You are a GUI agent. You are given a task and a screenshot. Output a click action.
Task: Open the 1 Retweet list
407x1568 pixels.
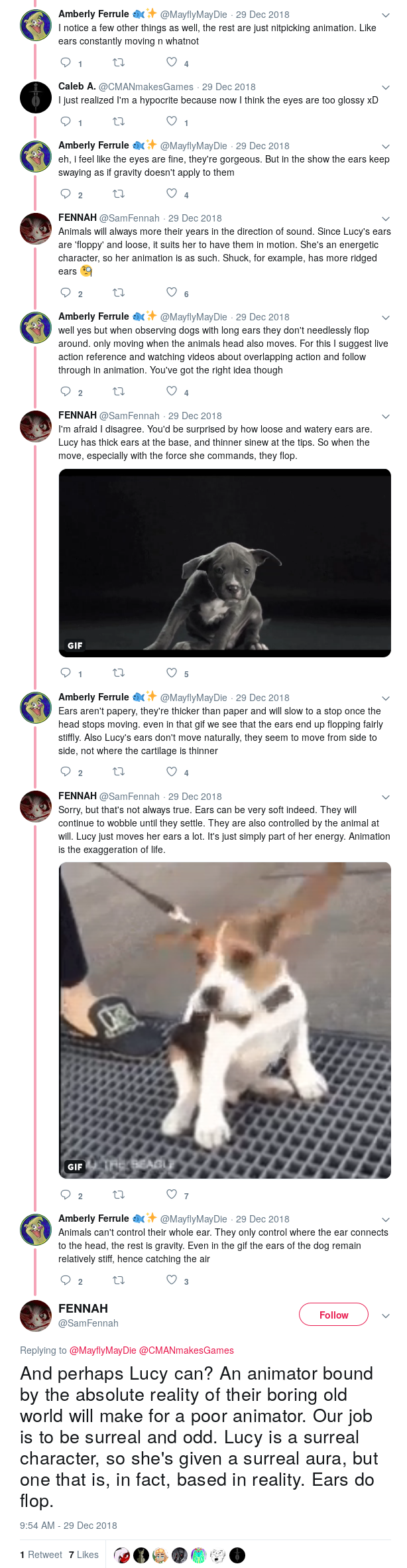tap(41, 1555)
